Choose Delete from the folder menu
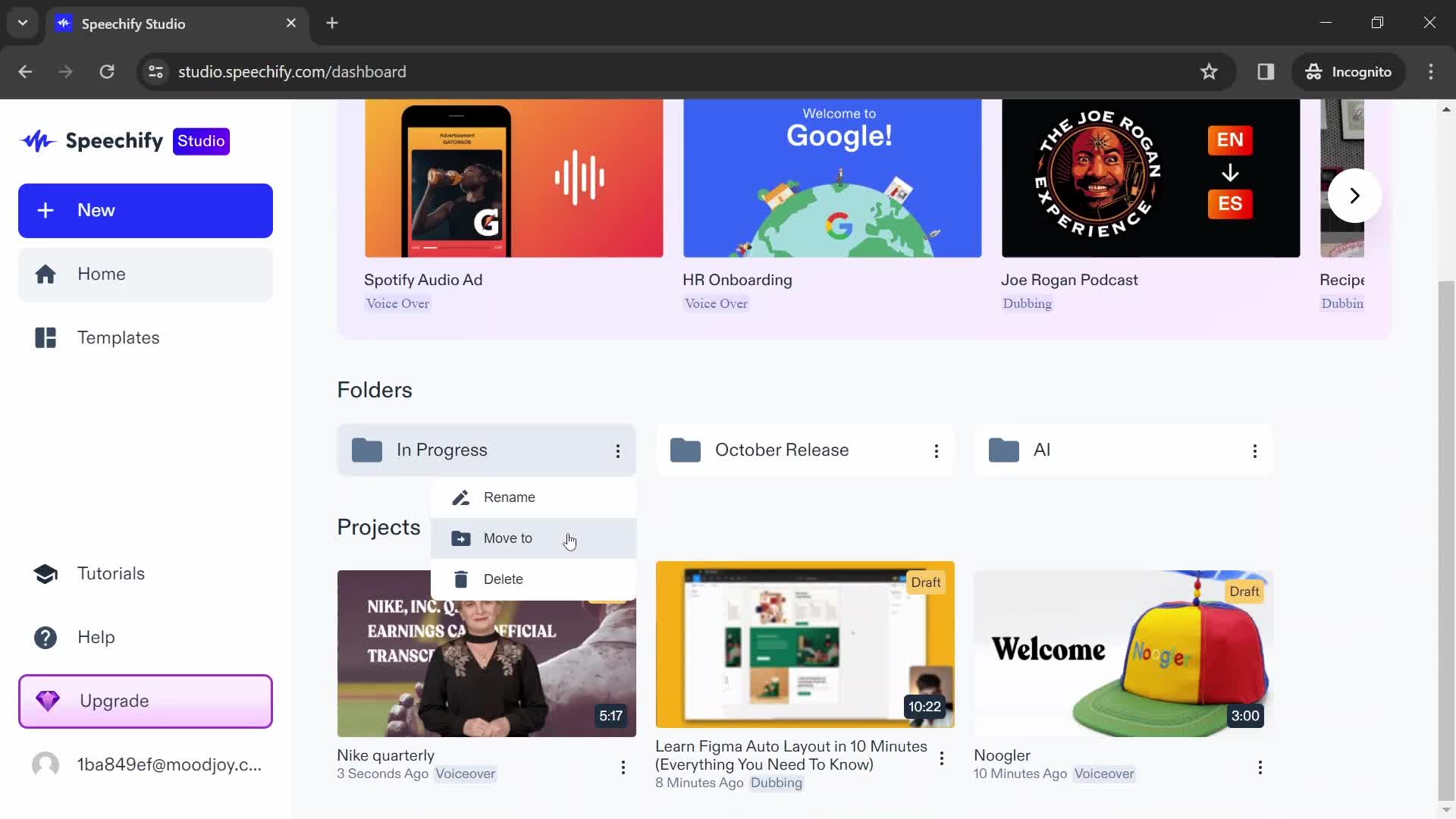1456x819 pixels. tap(534, 579)
